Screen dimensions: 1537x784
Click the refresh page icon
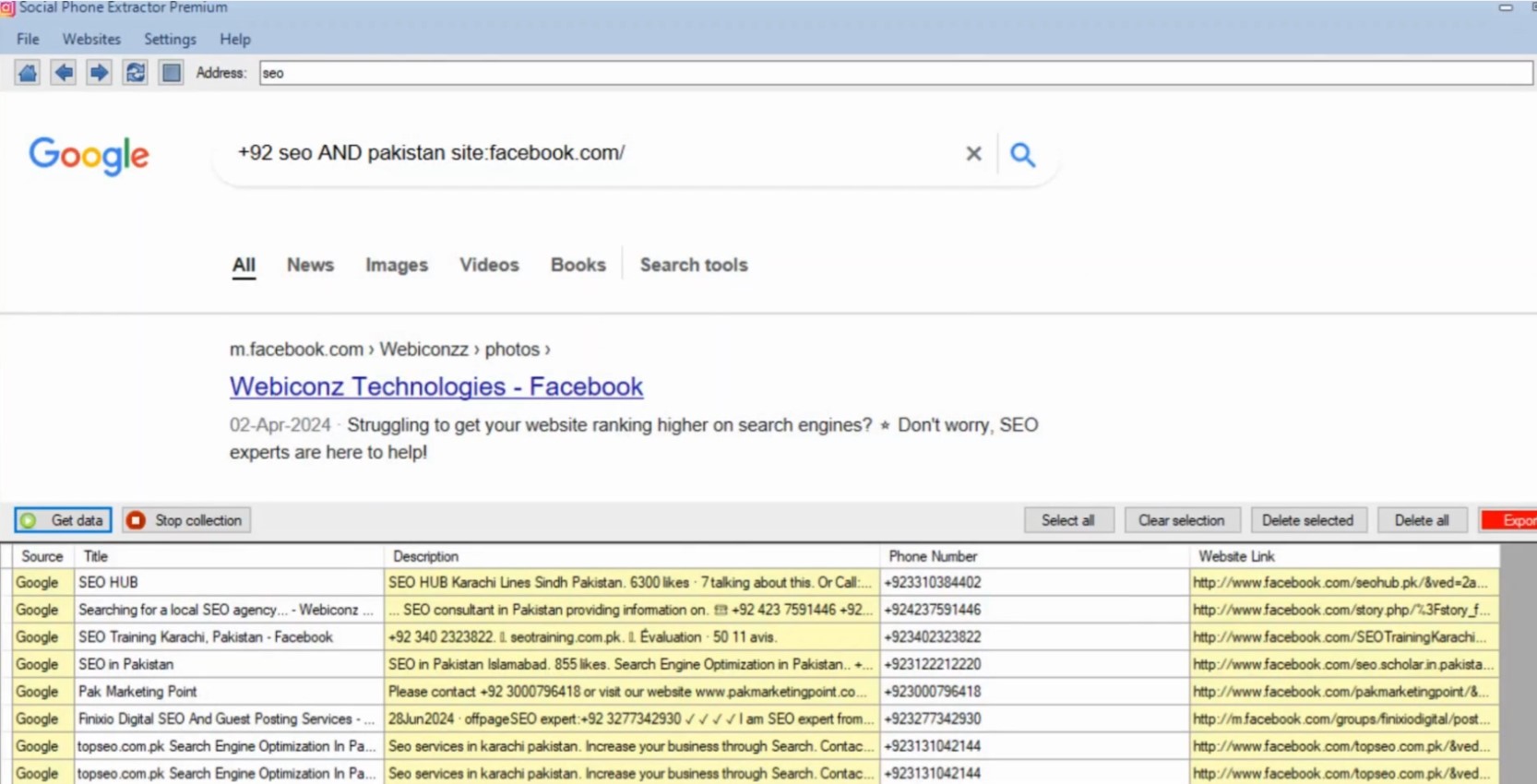tap(135, 73)
